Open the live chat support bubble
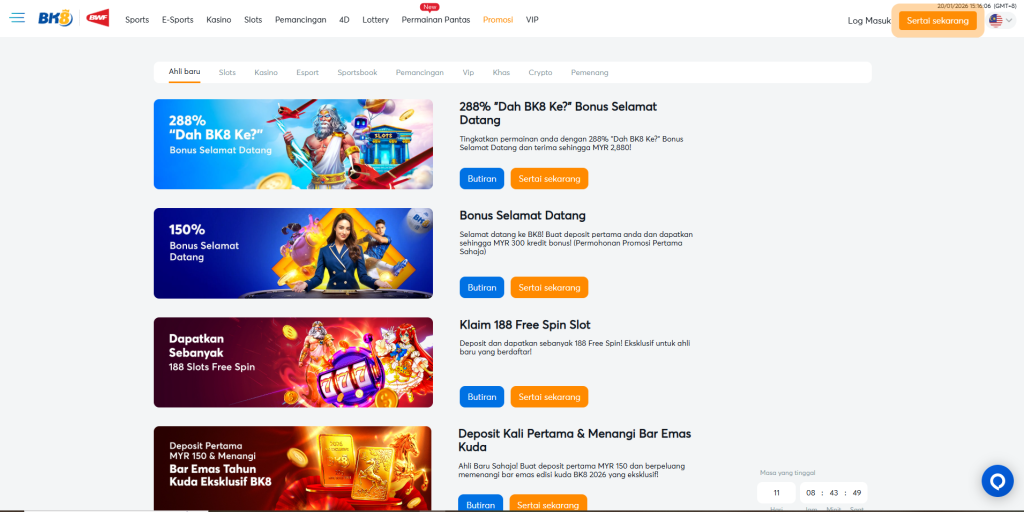This screenshot has width=1024, height=512. (x=997, y=481)
